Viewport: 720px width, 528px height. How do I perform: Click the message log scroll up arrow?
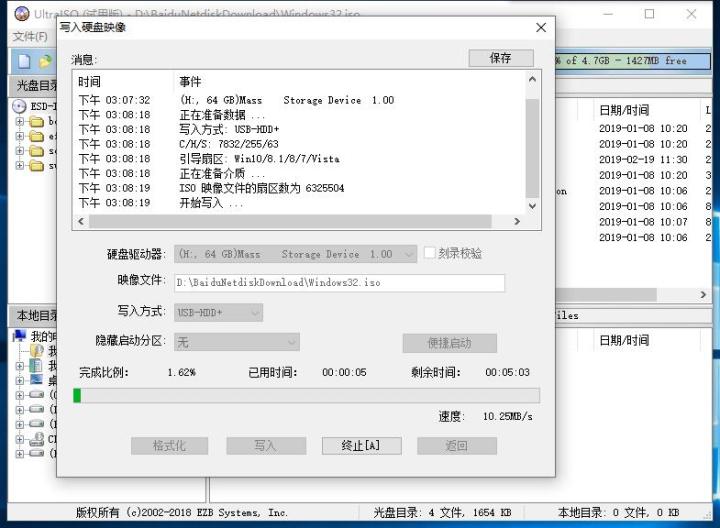(532, 79)
